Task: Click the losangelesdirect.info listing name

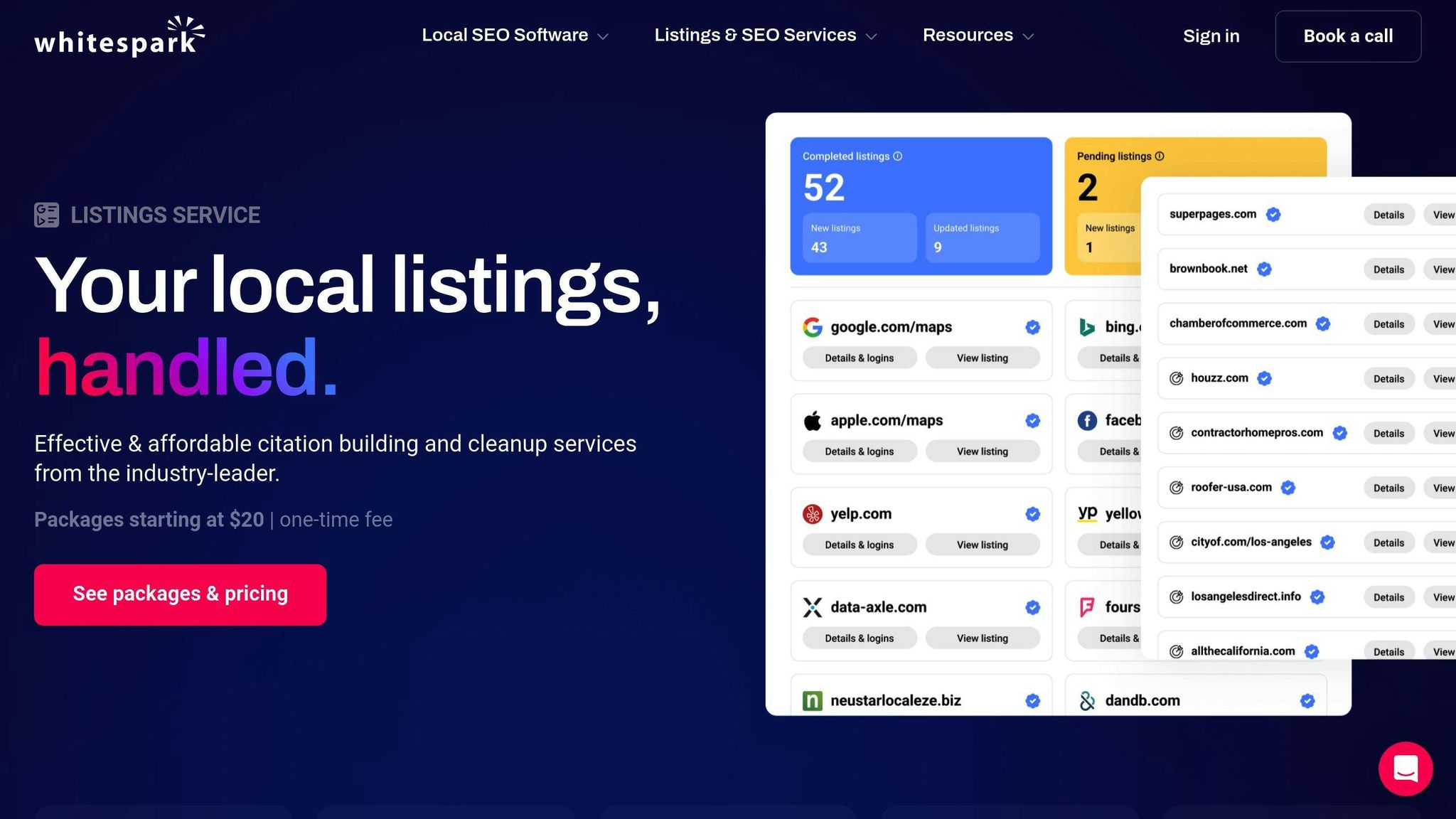Action: [x=1246, y=596]
